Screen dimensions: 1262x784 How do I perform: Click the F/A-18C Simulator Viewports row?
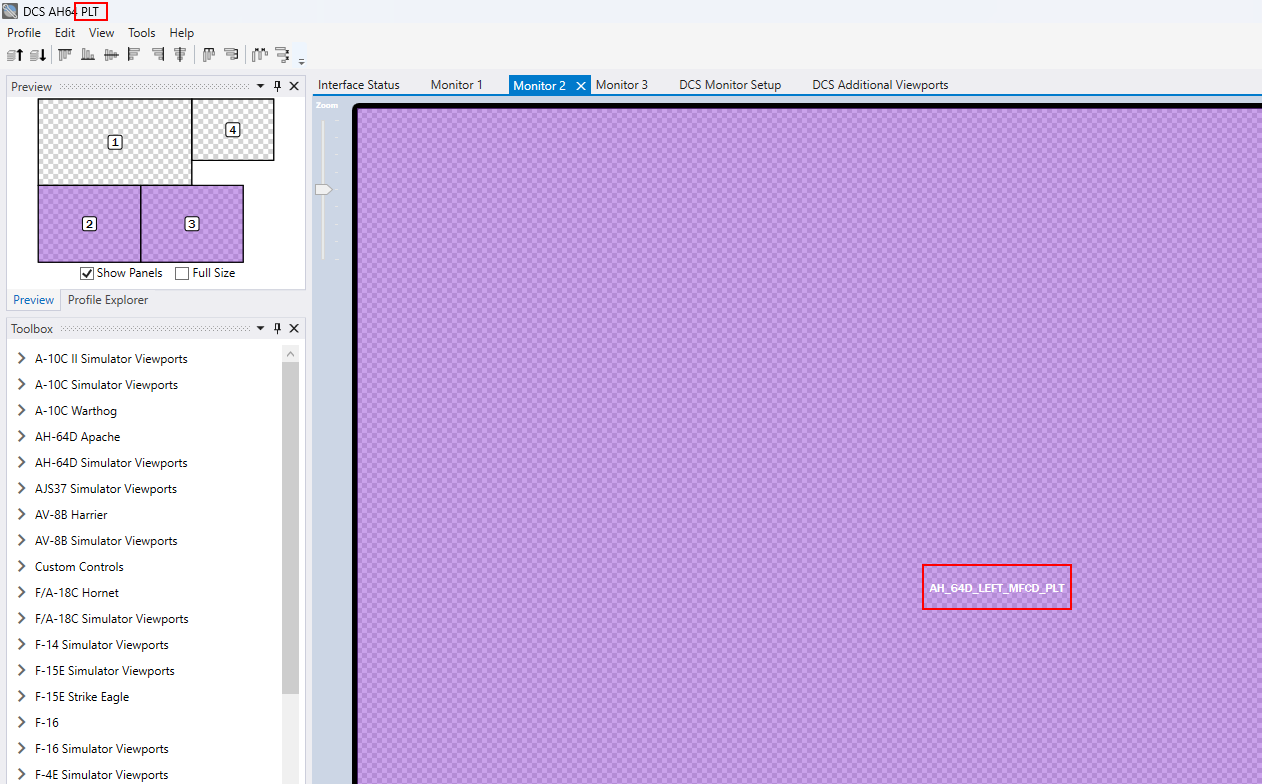[112, 618]
